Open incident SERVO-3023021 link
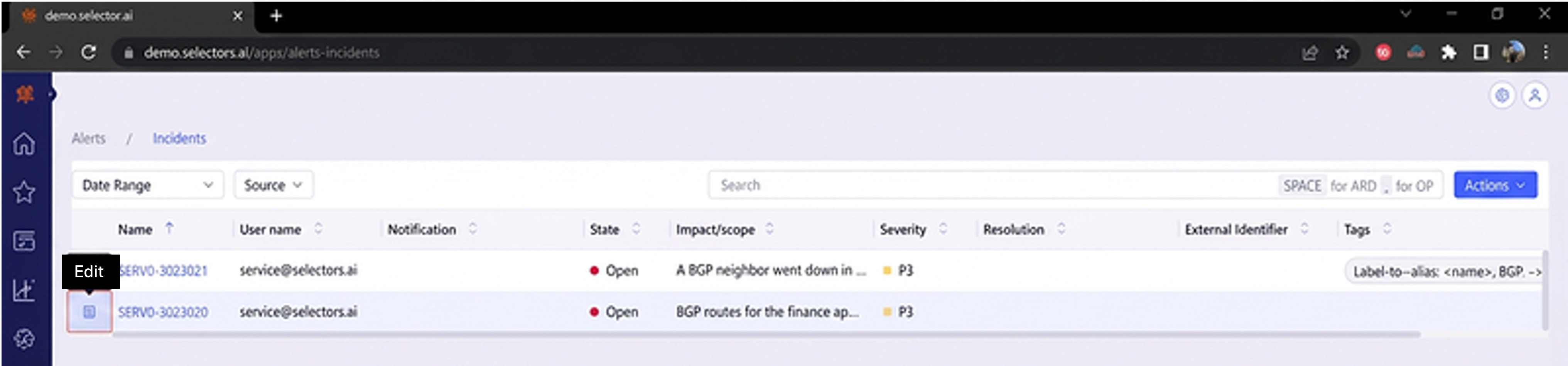Viewport: 1568px width, 366px height. tap(163, 270)
